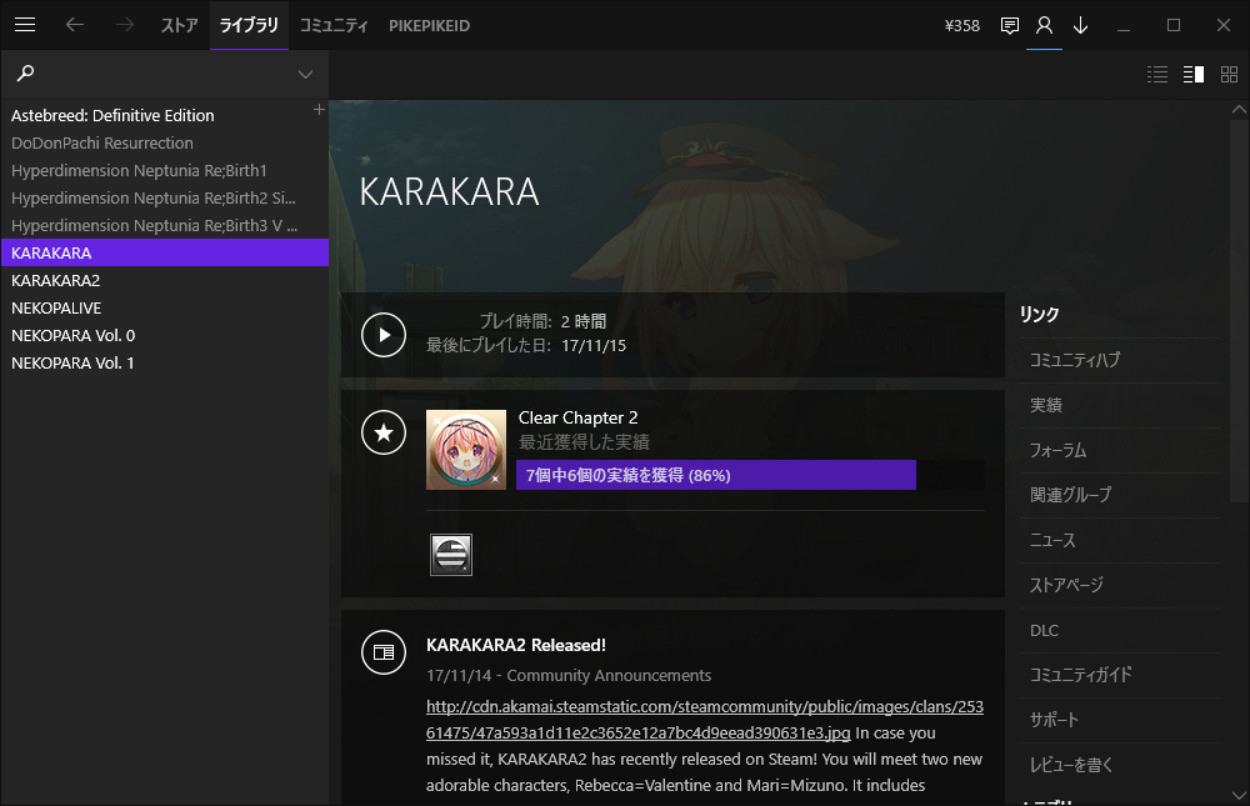Open the Clear Chapter 2 achievement thumbnail
Viewport: 1250px width, 806px height.
[466, 450]
